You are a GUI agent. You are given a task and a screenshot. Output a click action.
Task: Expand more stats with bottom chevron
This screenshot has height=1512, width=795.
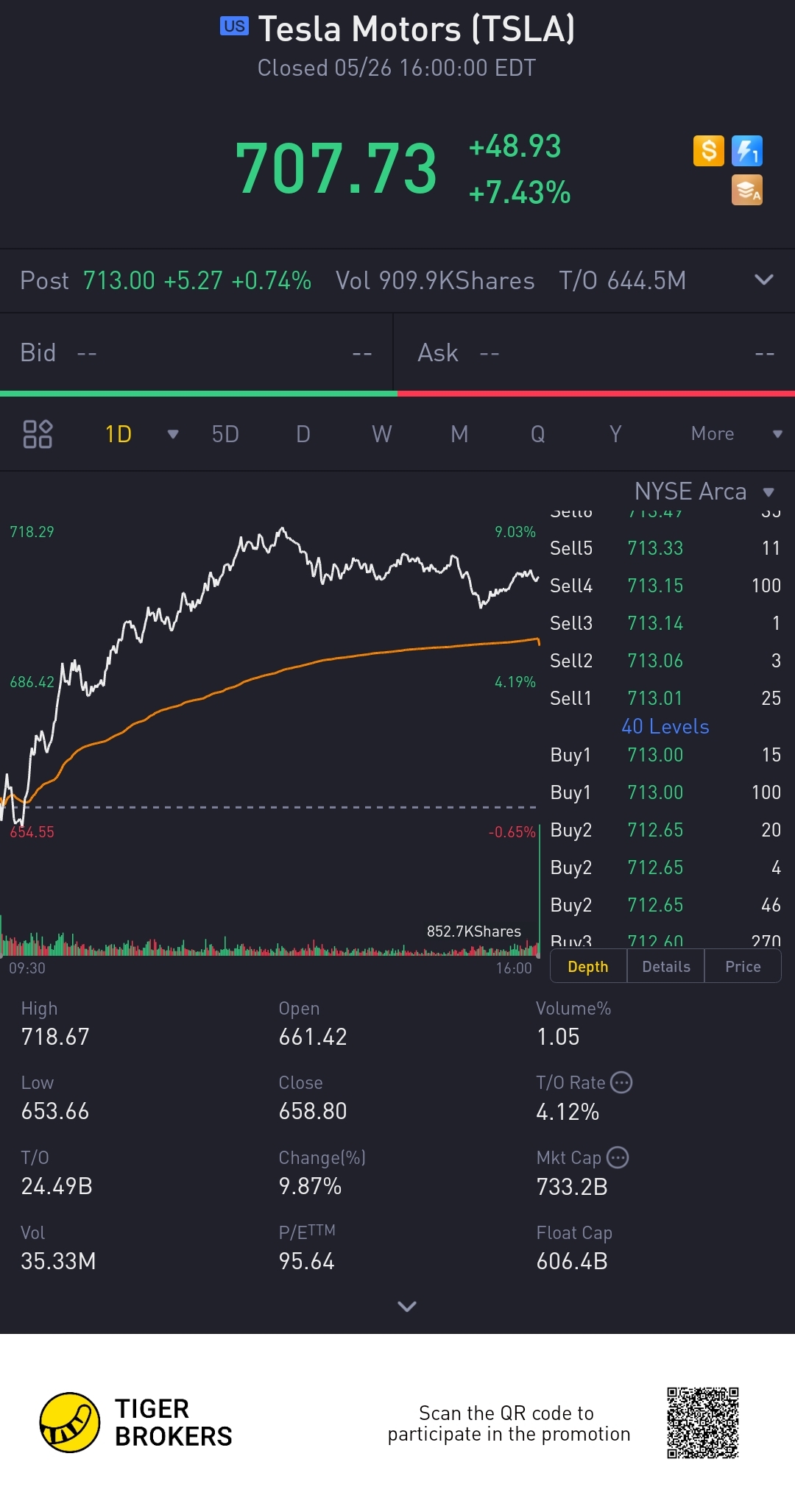(407, 1306)
